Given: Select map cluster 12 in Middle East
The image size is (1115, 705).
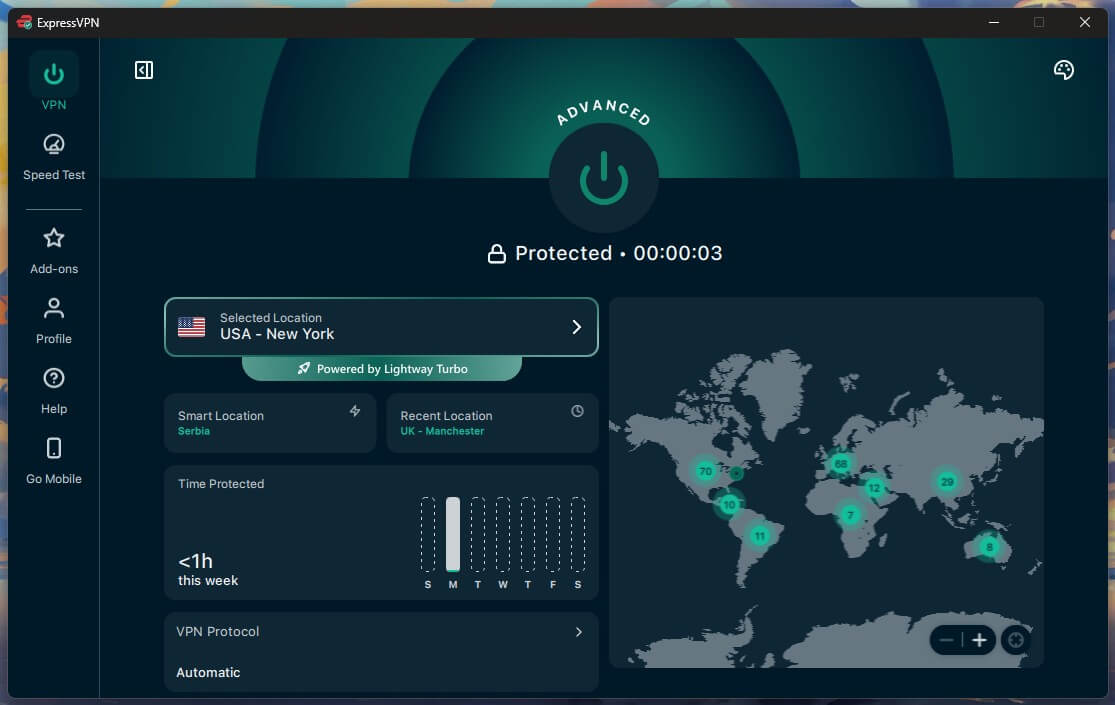Looking at the screenshot, I should [874, 487].
